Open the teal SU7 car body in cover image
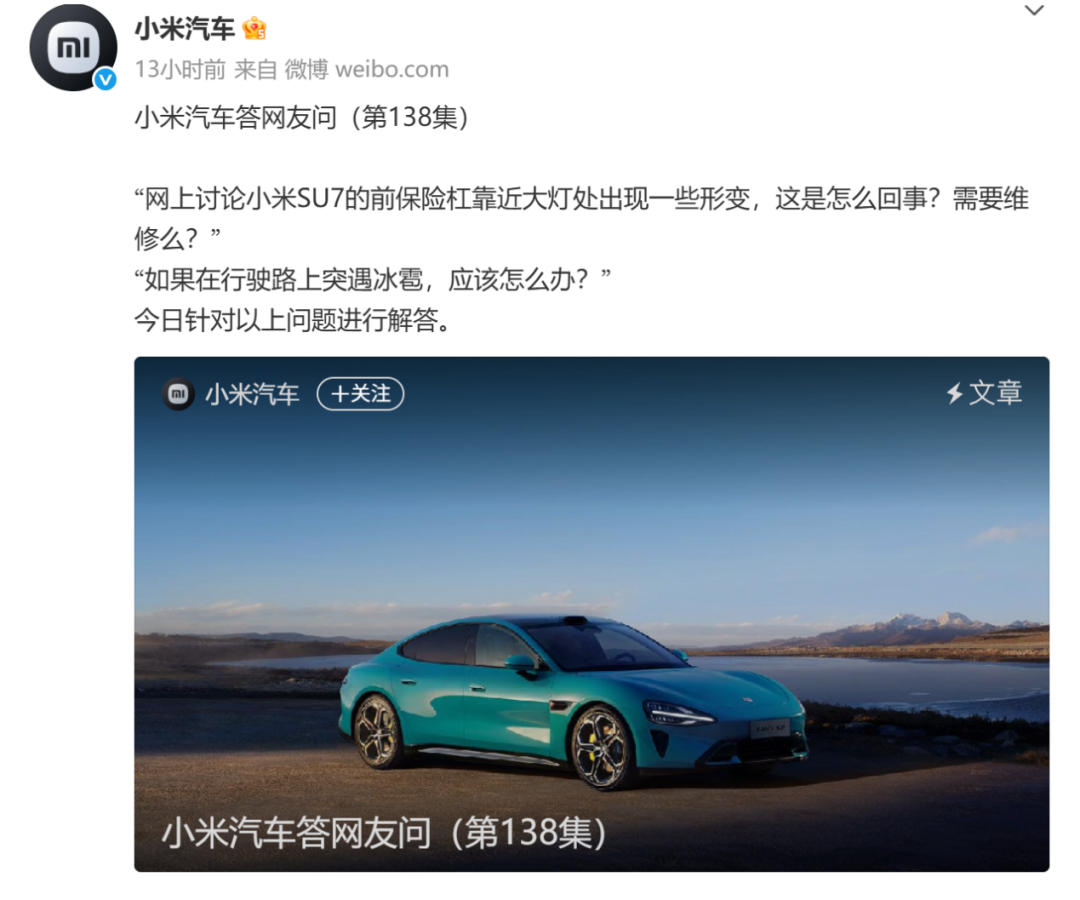Image resolution: width=1080 pixels, height=900 pixels. (x=572, y=701)
